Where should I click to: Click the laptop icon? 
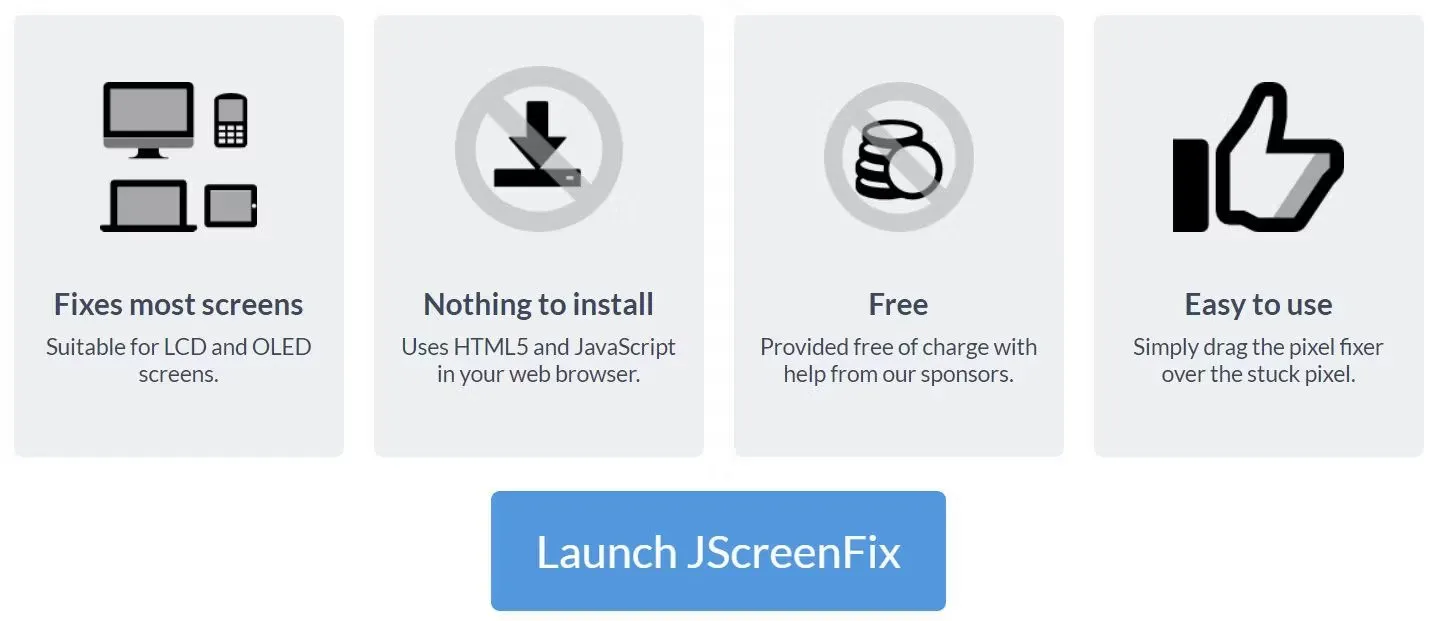pyautogui.click(x=148, y=206)
